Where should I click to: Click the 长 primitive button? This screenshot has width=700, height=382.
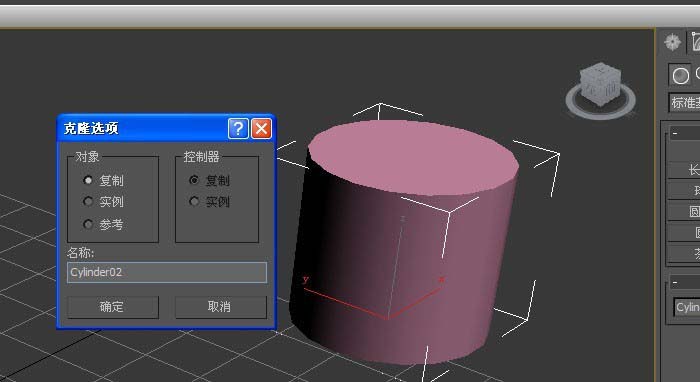(684, 170)
